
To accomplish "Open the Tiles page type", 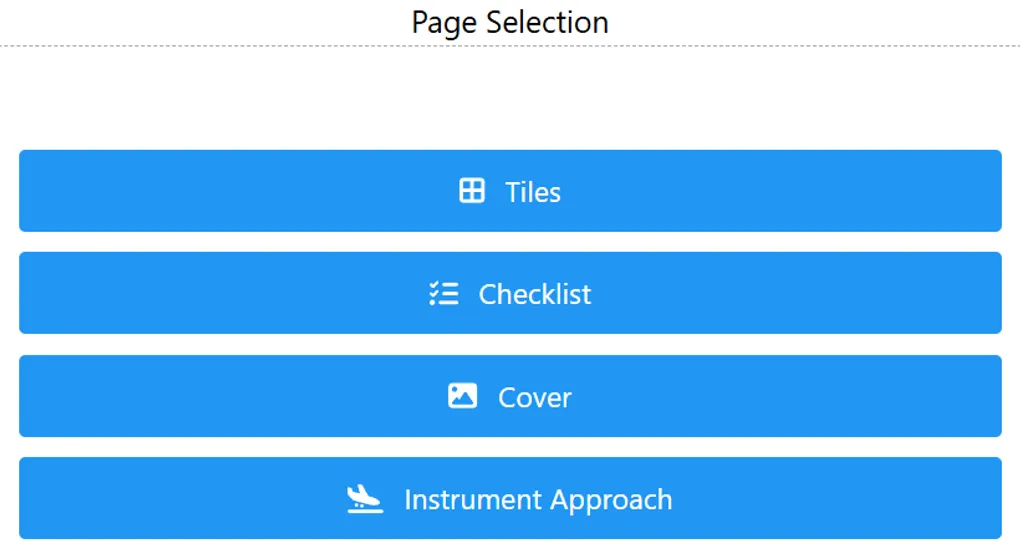I will coord(510,191).
